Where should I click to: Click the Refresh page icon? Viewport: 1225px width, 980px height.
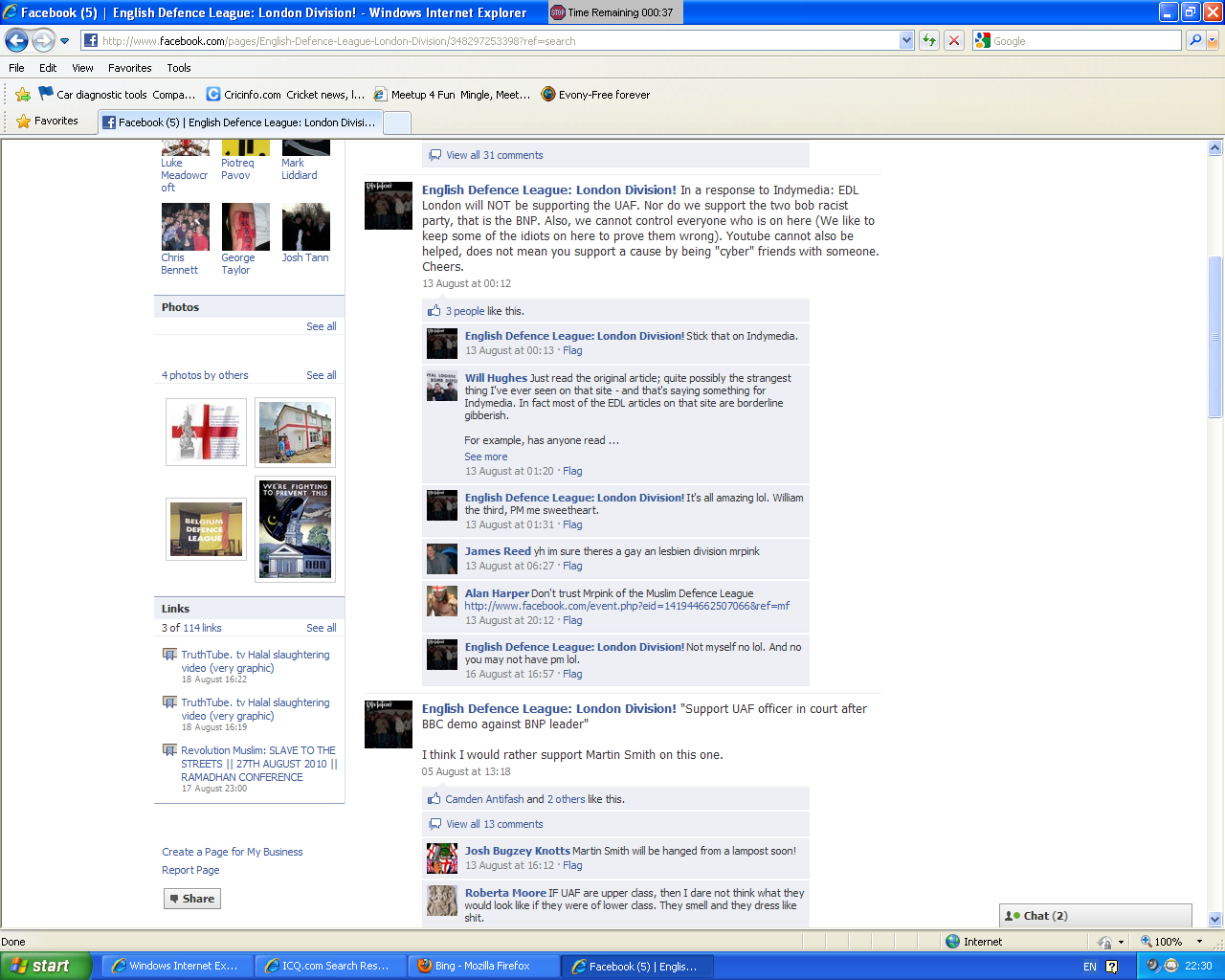928,40
